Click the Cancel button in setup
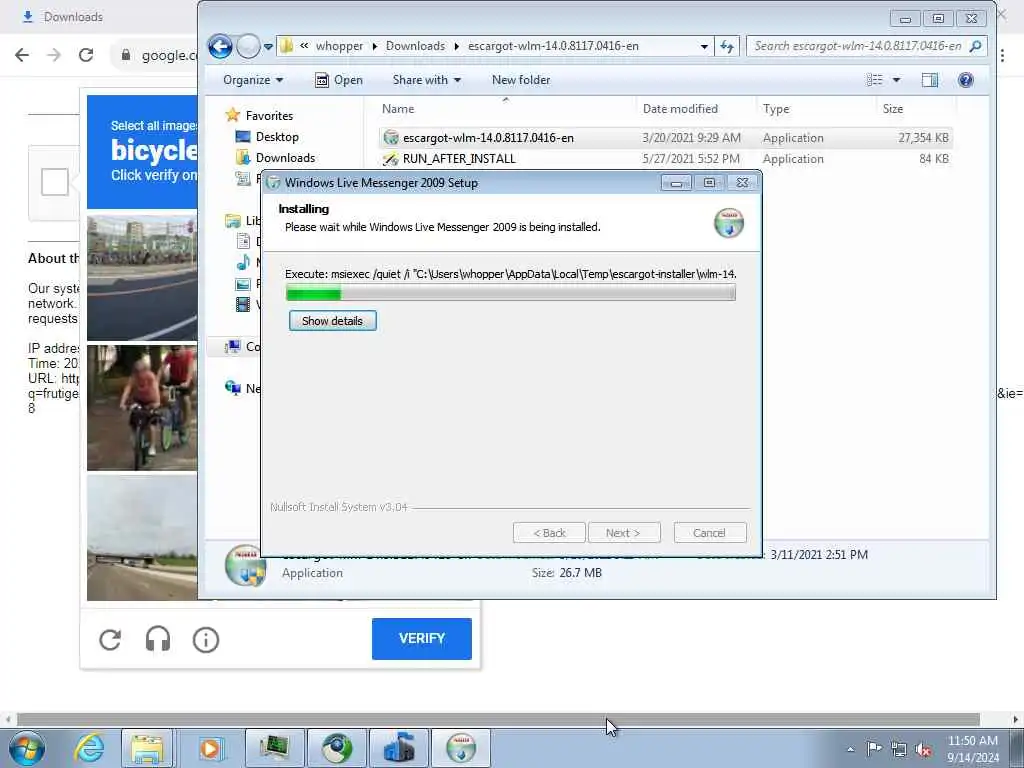Viewport: 1024px width, 768px height. tap(709, 533)
